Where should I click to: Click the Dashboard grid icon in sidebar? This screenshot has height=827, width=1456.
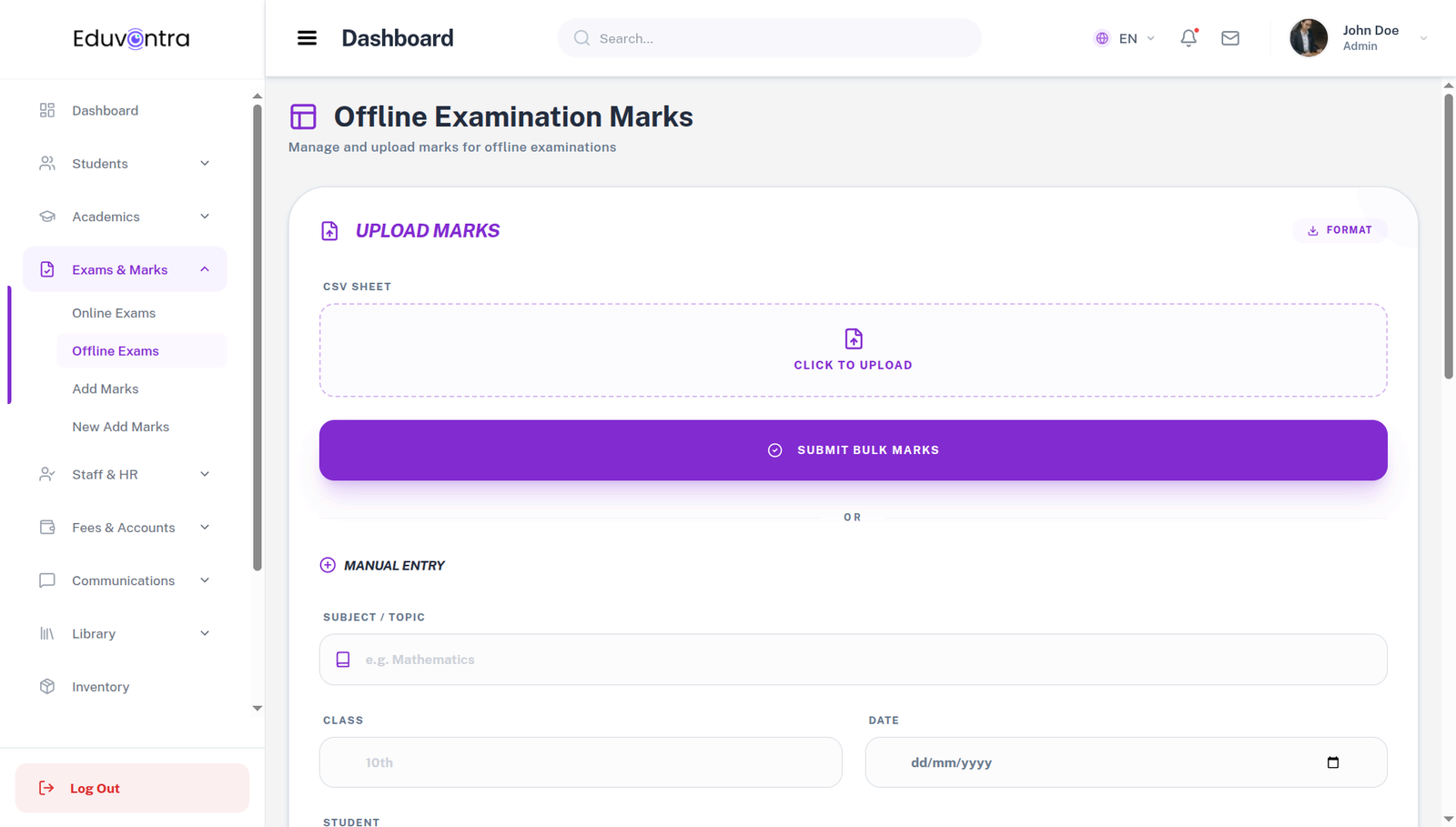coord(47,109)
